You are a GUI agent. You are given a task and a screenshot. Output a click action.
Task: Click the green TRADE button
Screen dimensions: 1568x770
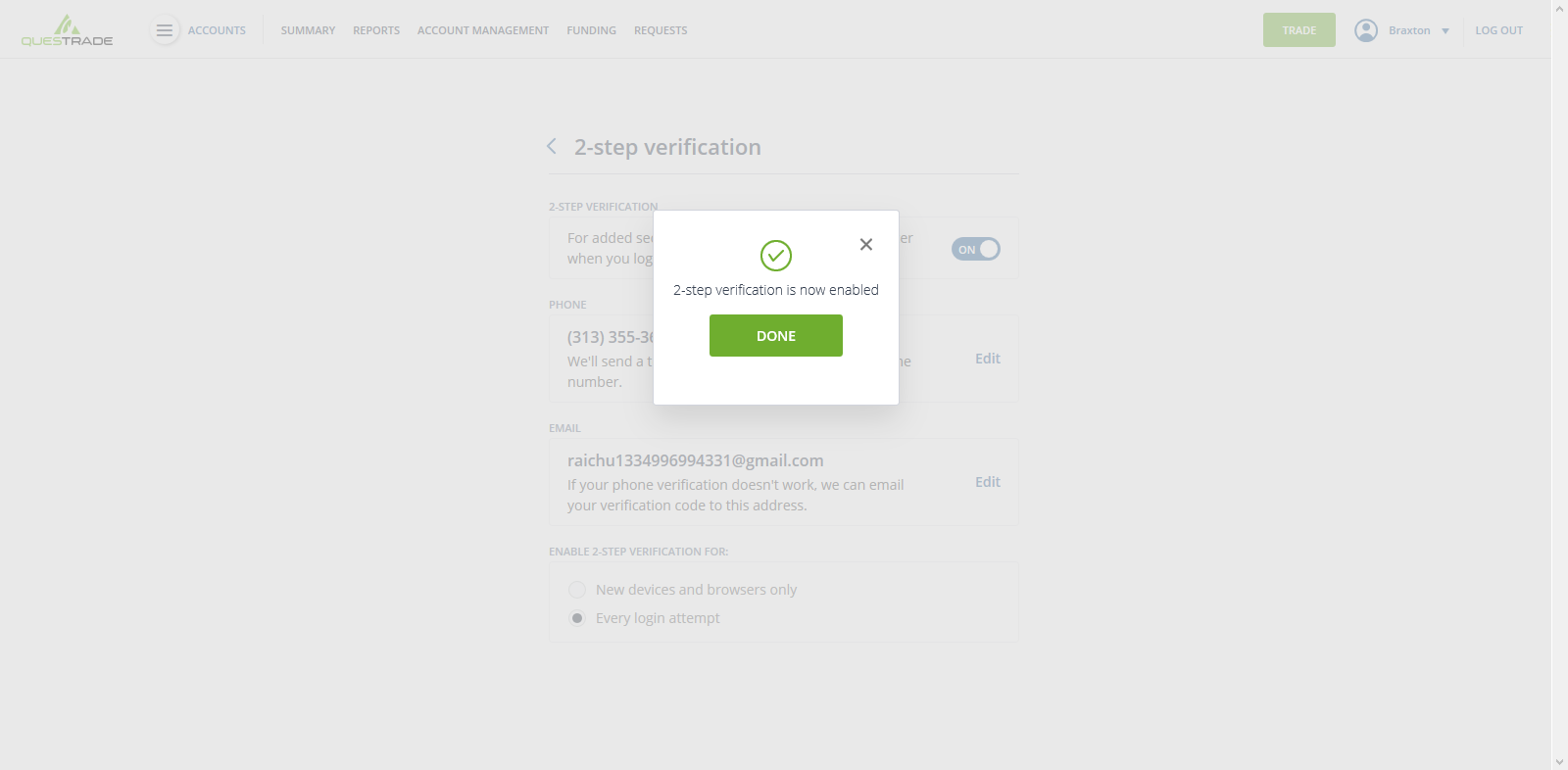click(1299, 30)
